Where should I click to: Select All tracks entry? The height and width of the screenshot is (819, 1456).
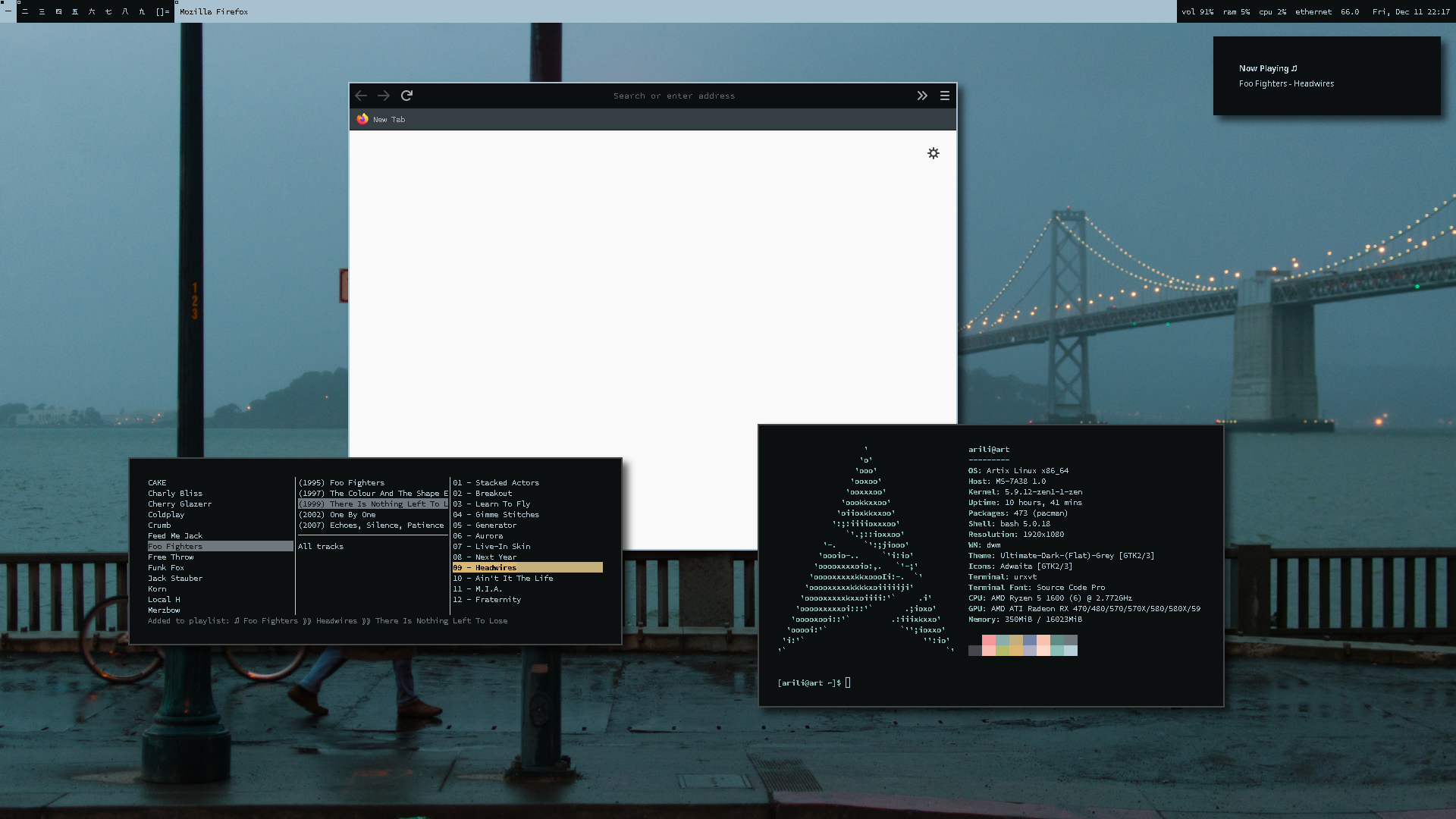321,547
